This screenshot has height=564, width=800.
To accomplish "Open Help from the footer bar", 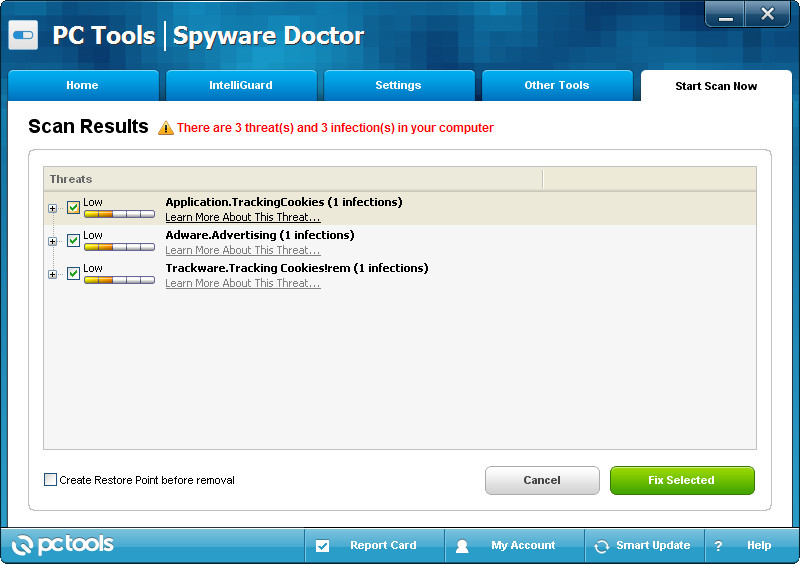I will (750, 546).
